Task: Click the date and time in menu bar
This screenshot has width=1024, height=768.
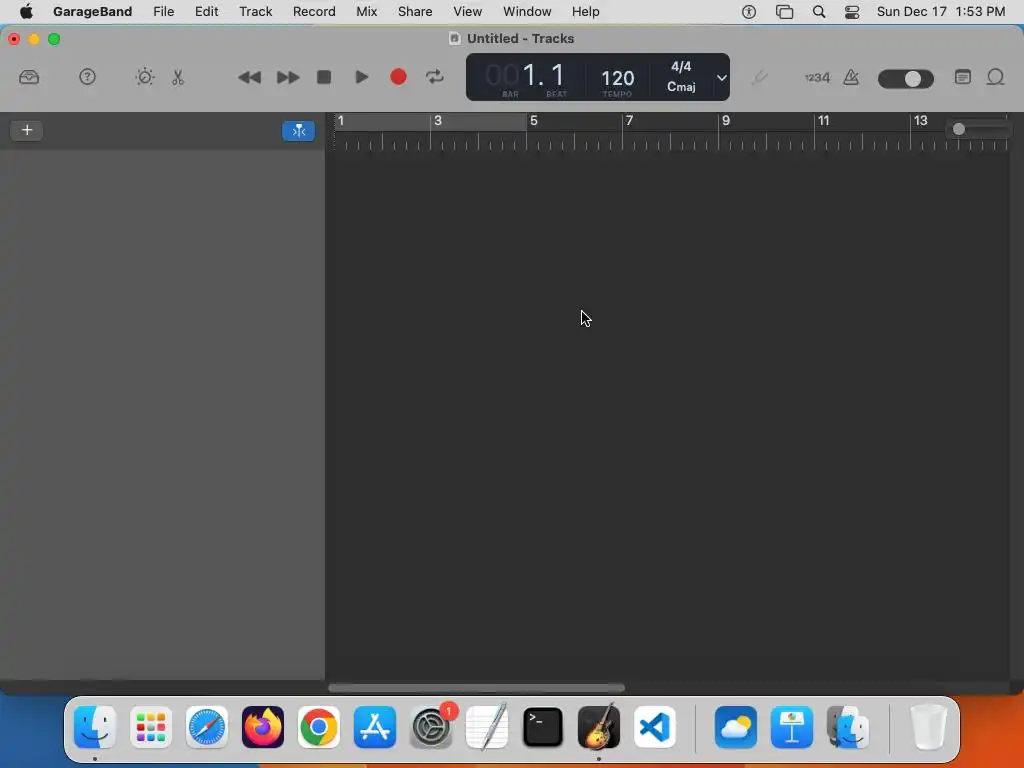Action: tap(941, 12)
